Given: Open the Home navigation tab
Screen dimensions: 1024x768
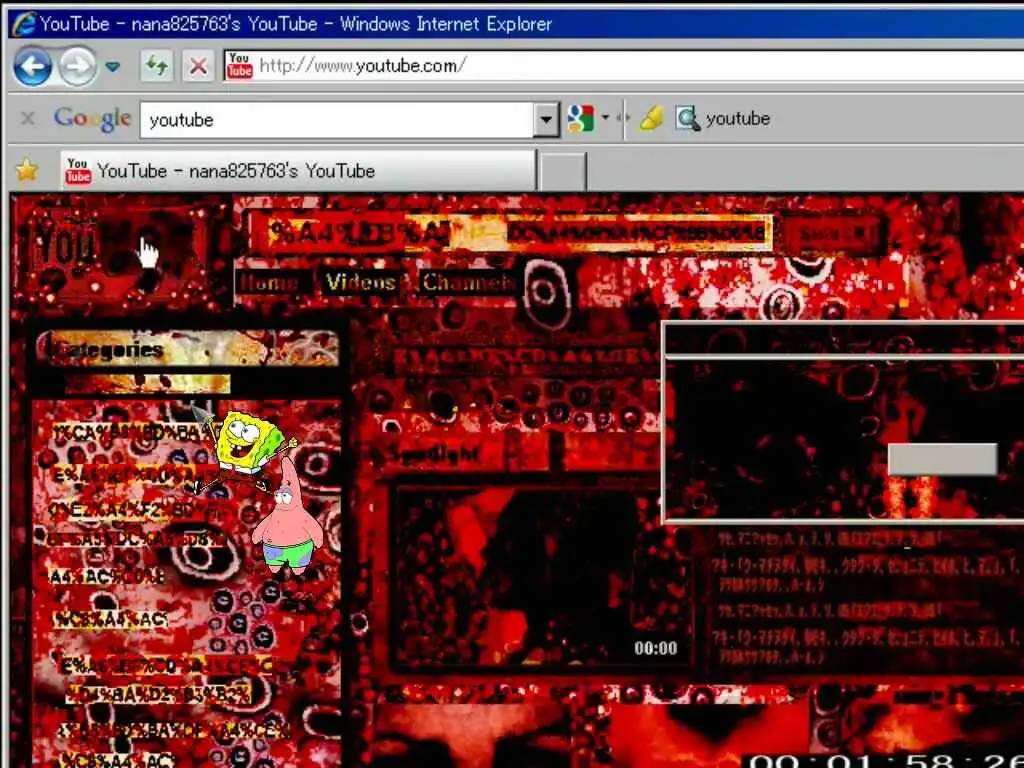Looking at the screenshot, I should pos(270,282).
